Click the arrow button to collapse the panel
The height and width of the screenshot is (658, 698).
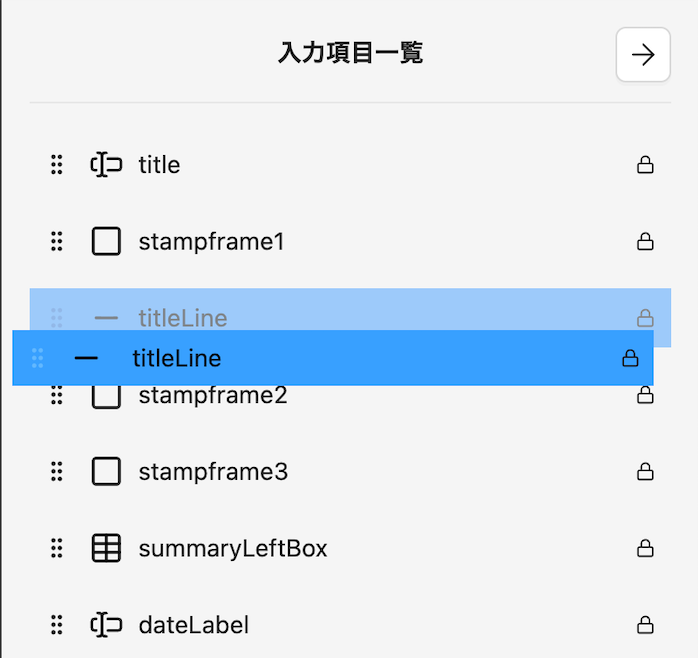643,55
